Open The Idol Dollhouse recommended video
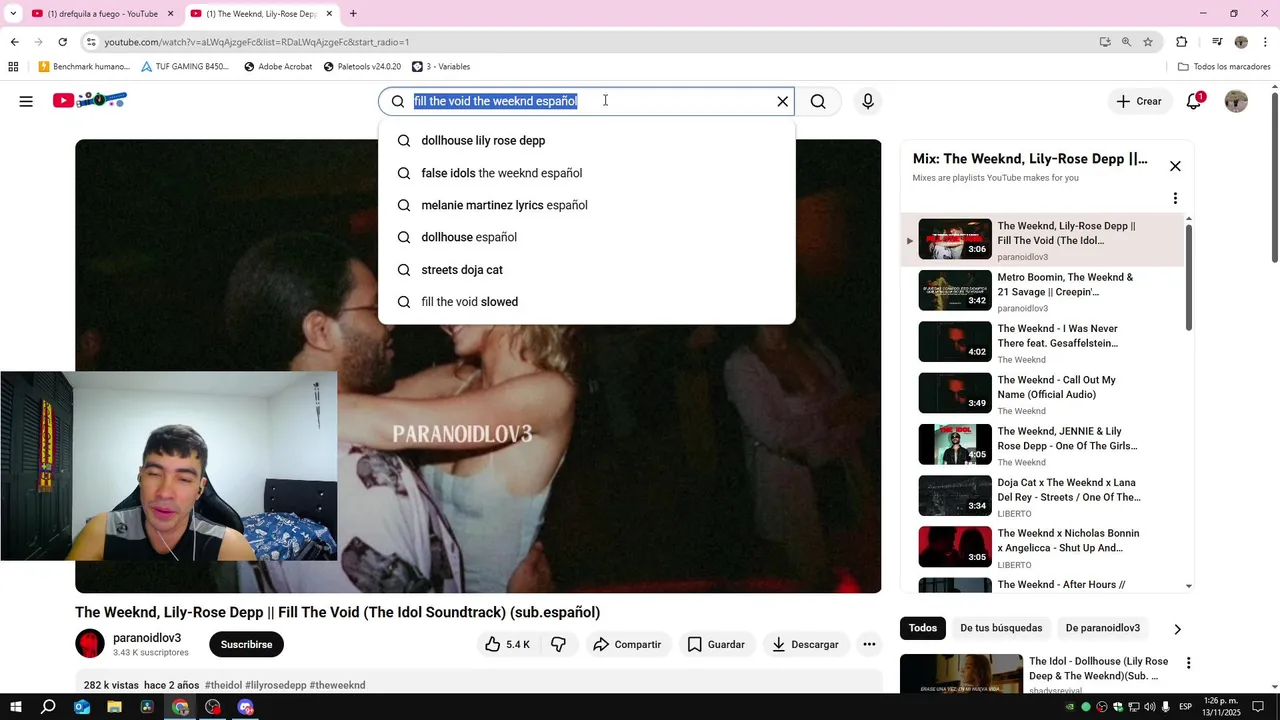Image resolution: width=1280 pixels, height=720 pixels. [1035, 675]
